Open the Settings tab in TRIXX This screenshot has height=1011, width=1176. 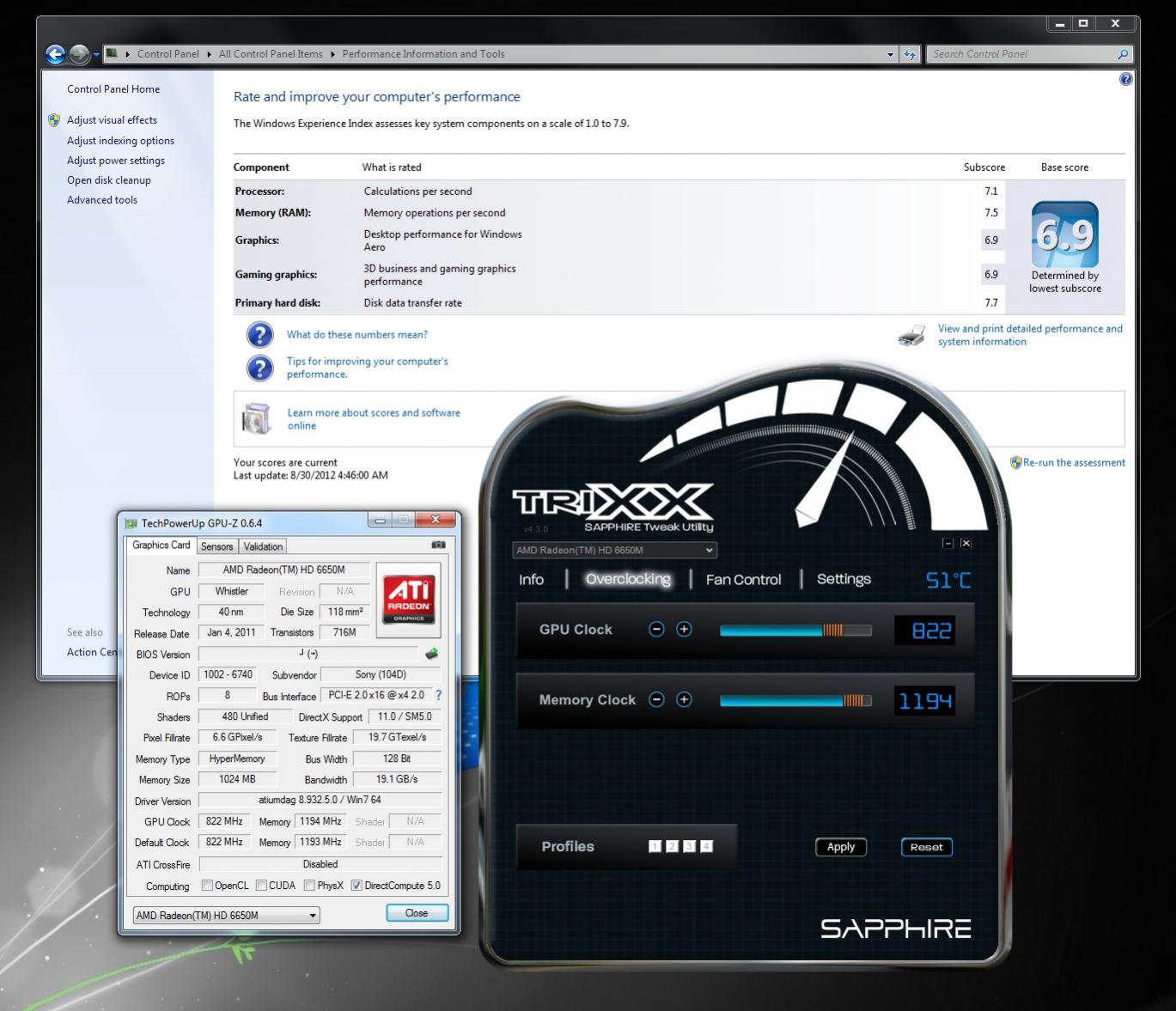point(844,579)
